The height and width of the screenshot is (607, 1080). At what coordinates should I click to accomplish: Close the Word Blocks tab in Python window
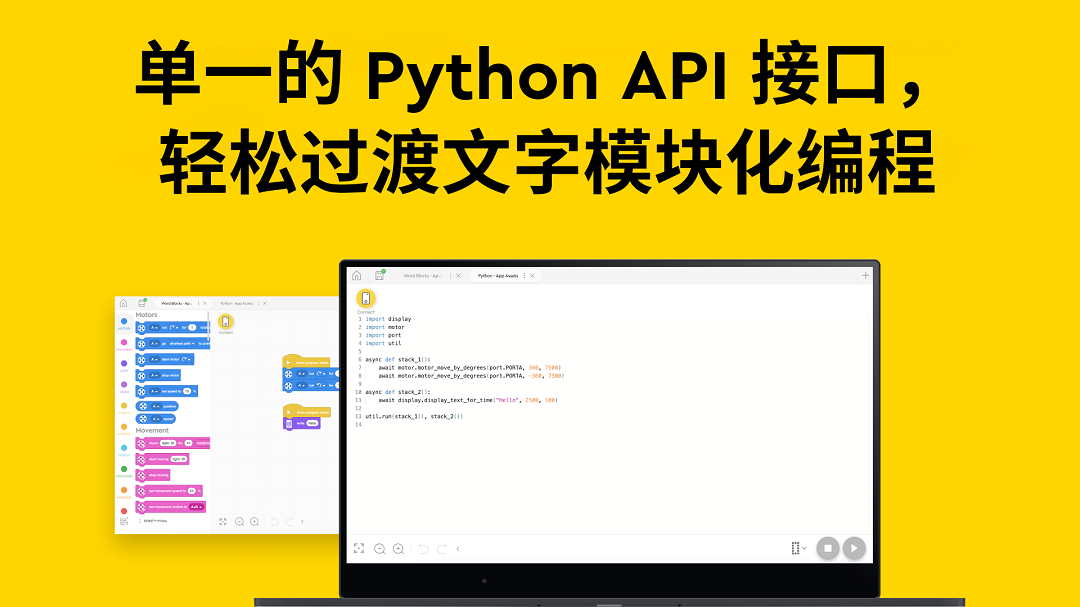click(458, 275)
